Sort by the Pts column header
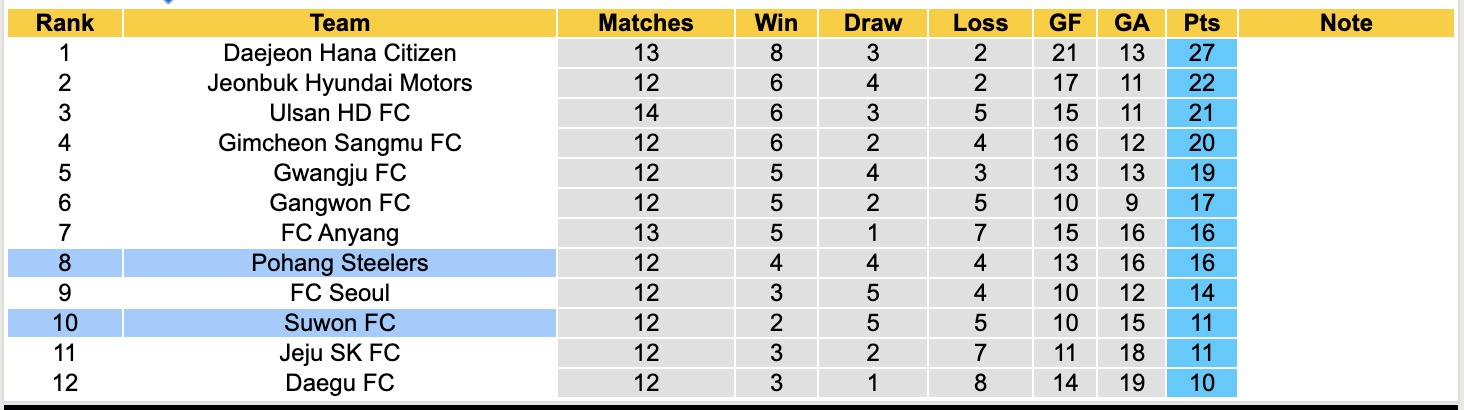Image resolution: width=1464 pixels, height=410 pixels. 1201,23
